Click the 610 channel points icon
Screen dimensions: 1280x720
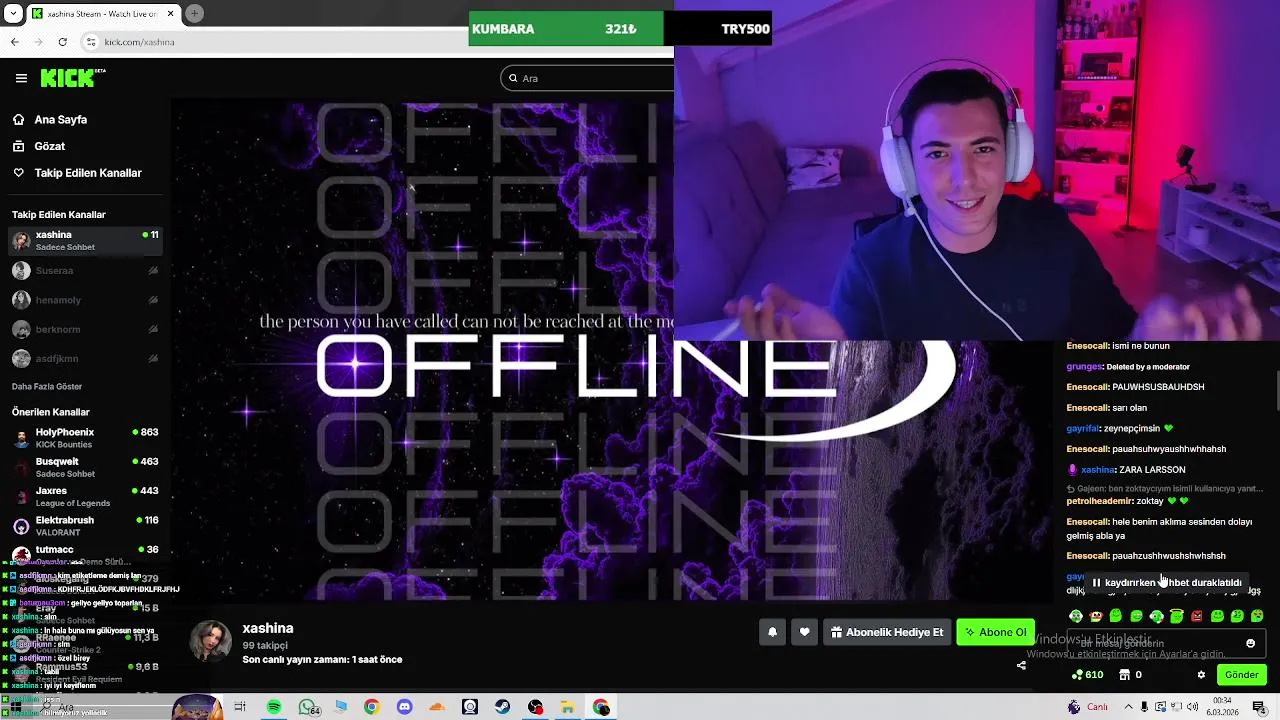(1076, 675)
